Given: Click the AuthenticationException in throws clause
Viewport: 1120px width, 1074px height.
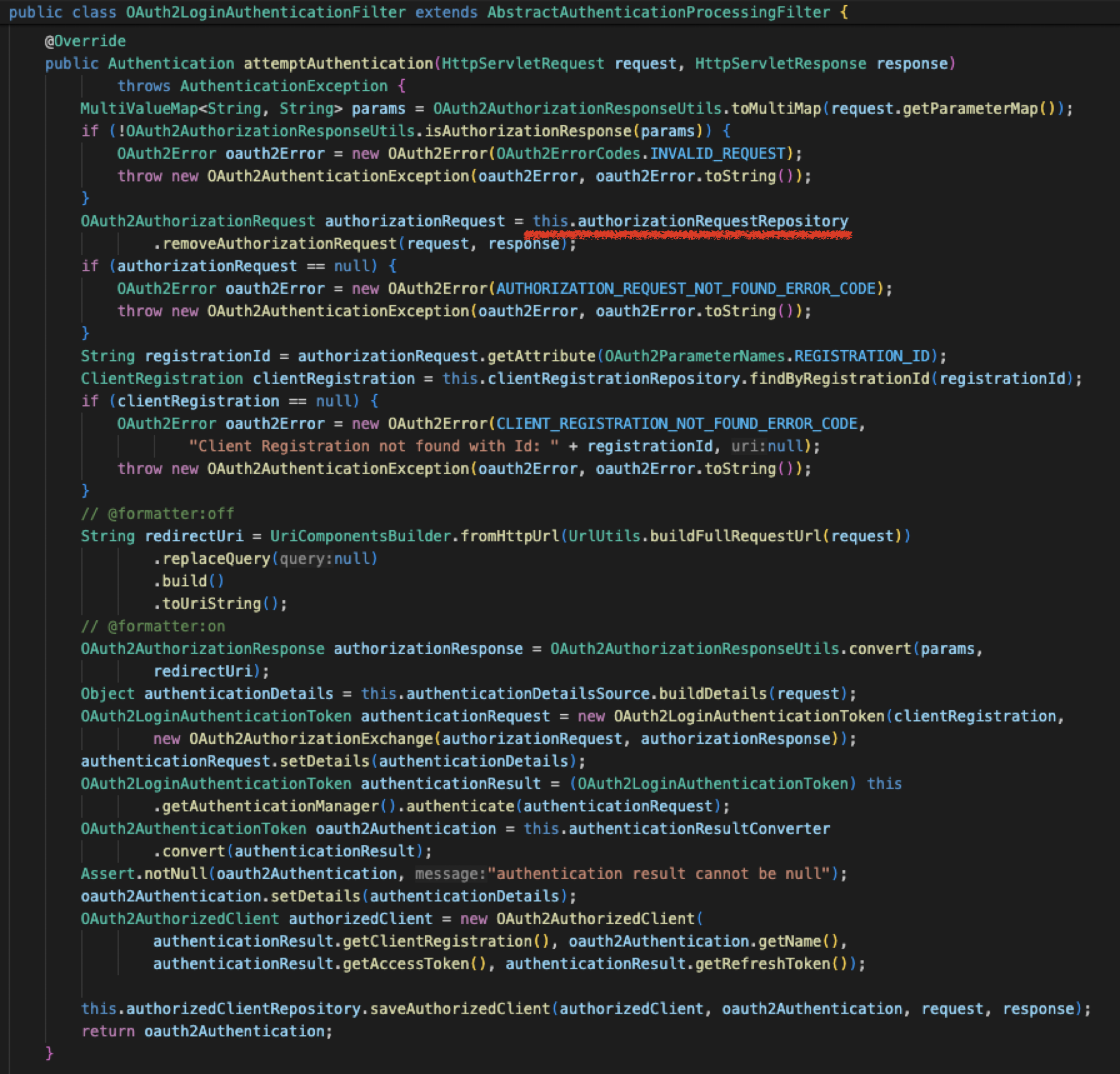Looking at the screenshot, I should 284,86.
